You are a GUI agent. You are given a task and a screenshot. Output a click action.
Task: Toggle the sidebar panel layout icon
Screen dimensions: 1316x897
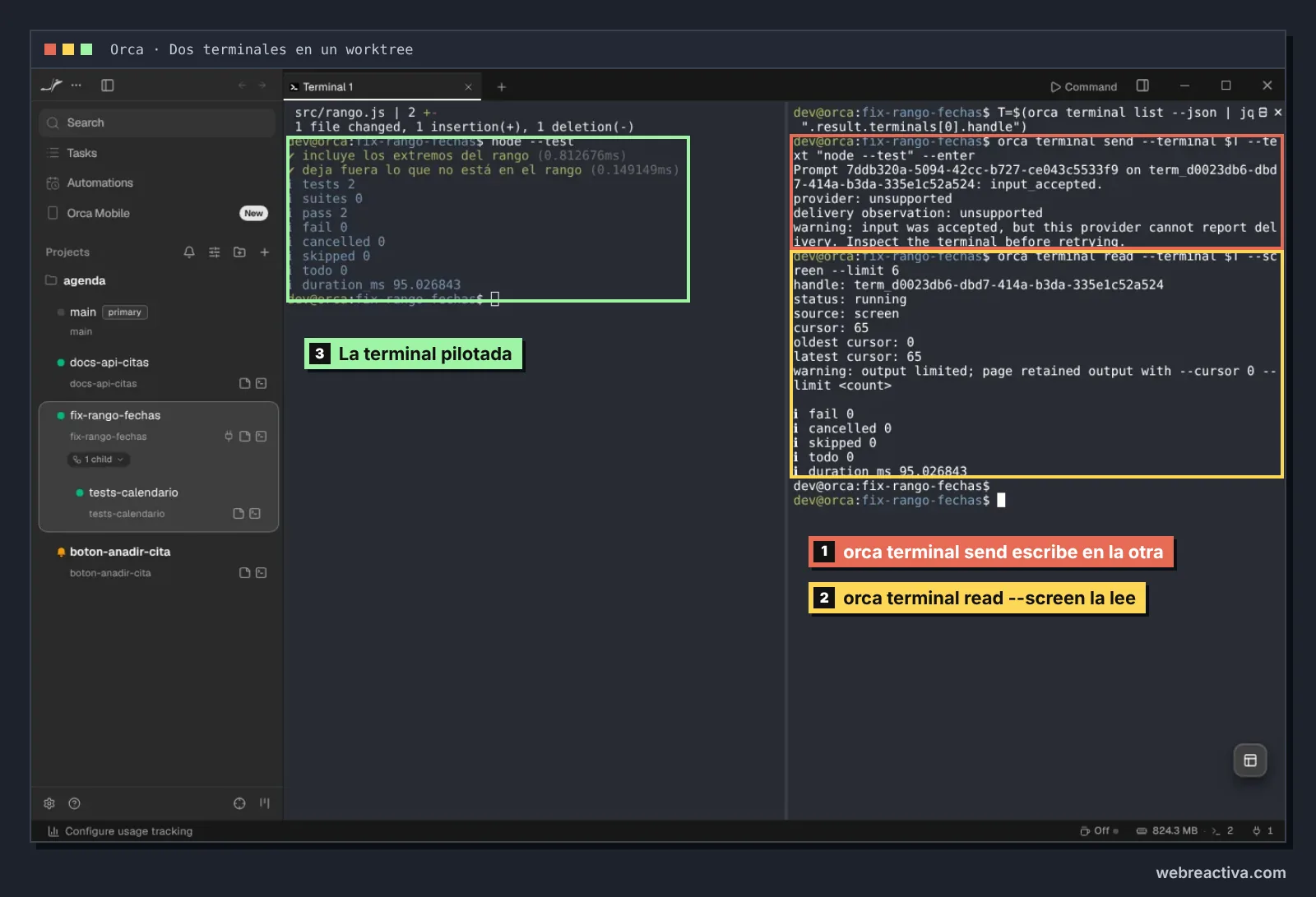(x=108, y=86)
